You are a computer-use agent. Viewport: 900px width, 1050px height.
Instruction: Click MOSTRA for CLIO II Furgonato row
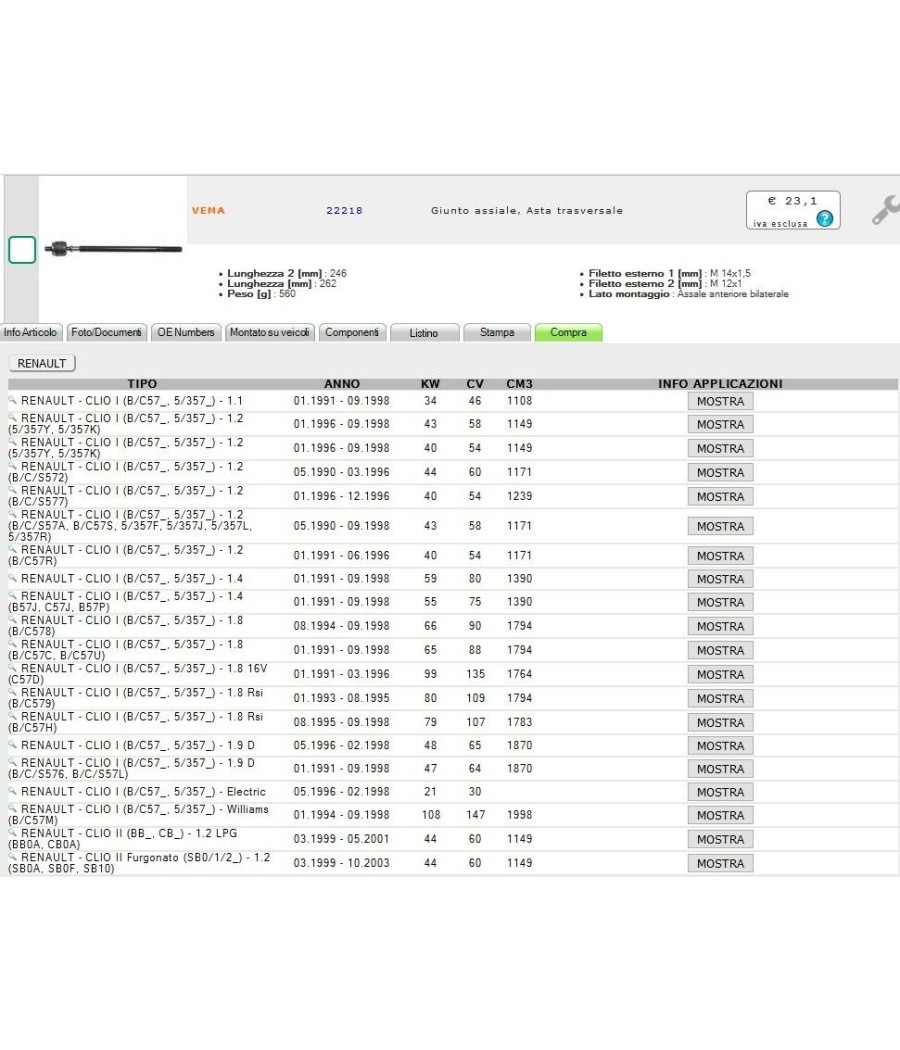point(721,863)
